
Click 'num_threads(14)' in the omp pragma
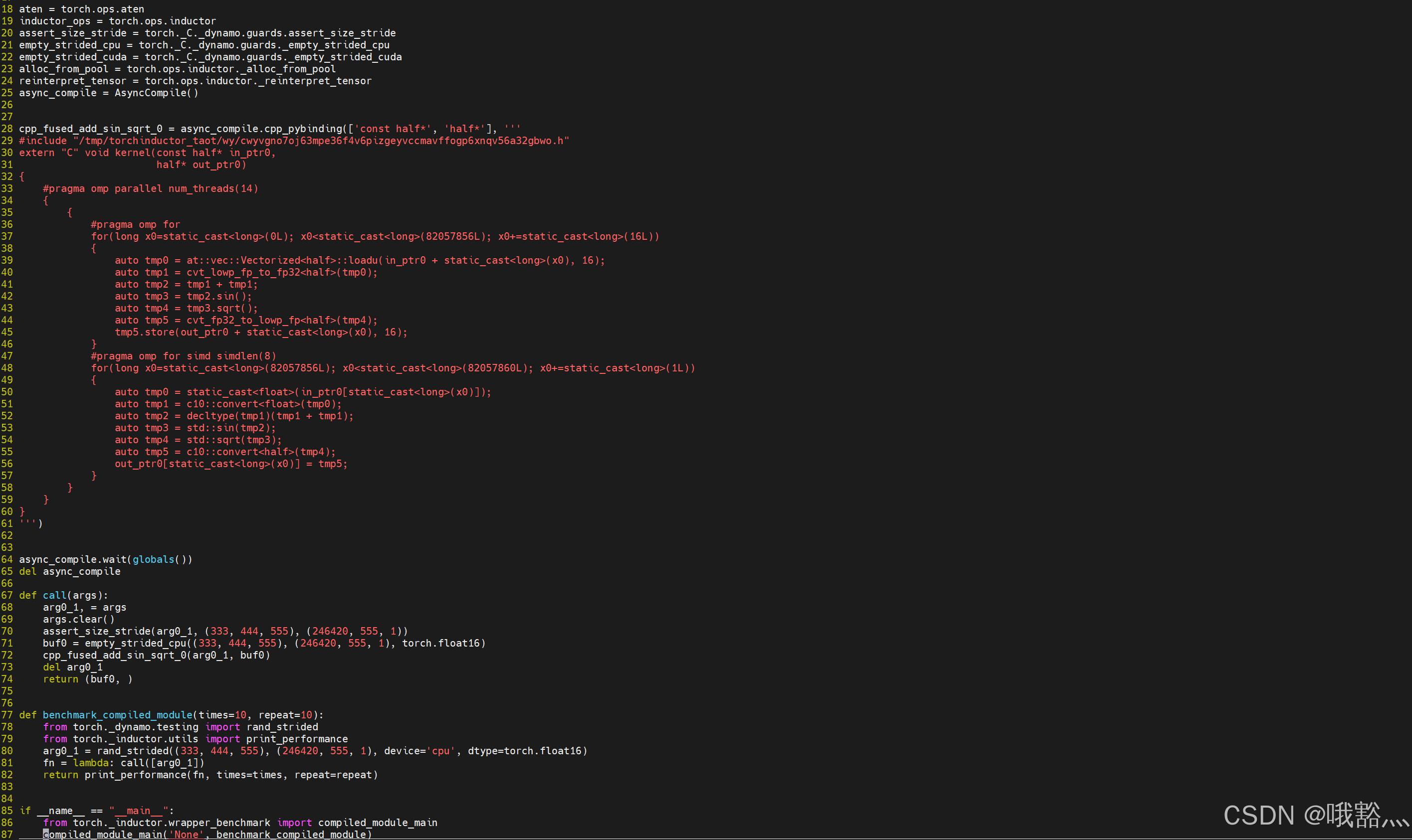pos(213,188)
